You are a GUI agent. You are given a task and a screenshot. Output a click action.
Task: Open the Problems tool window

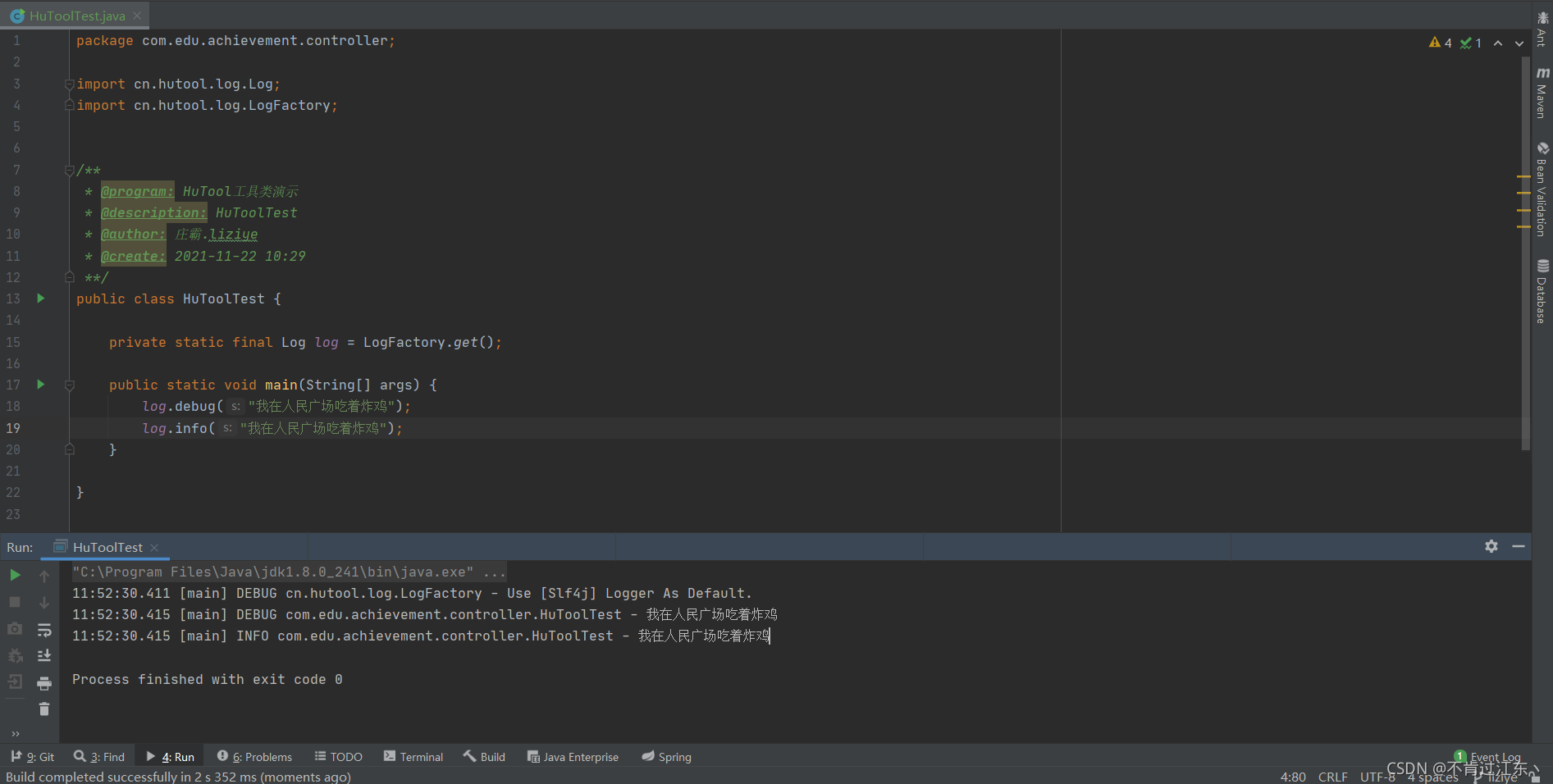pos(254,757)
